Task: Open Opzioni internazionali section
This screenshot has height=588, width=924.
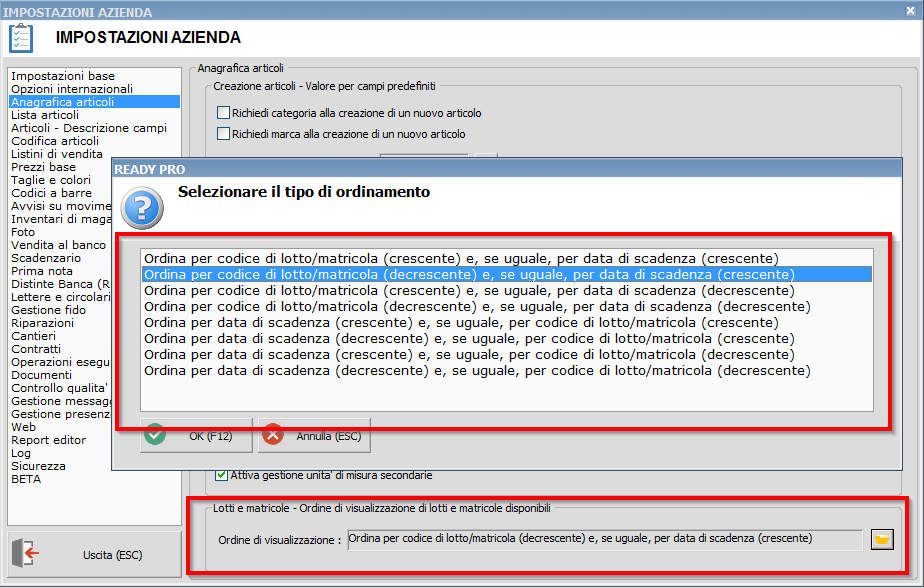Action: click(94, 89)
